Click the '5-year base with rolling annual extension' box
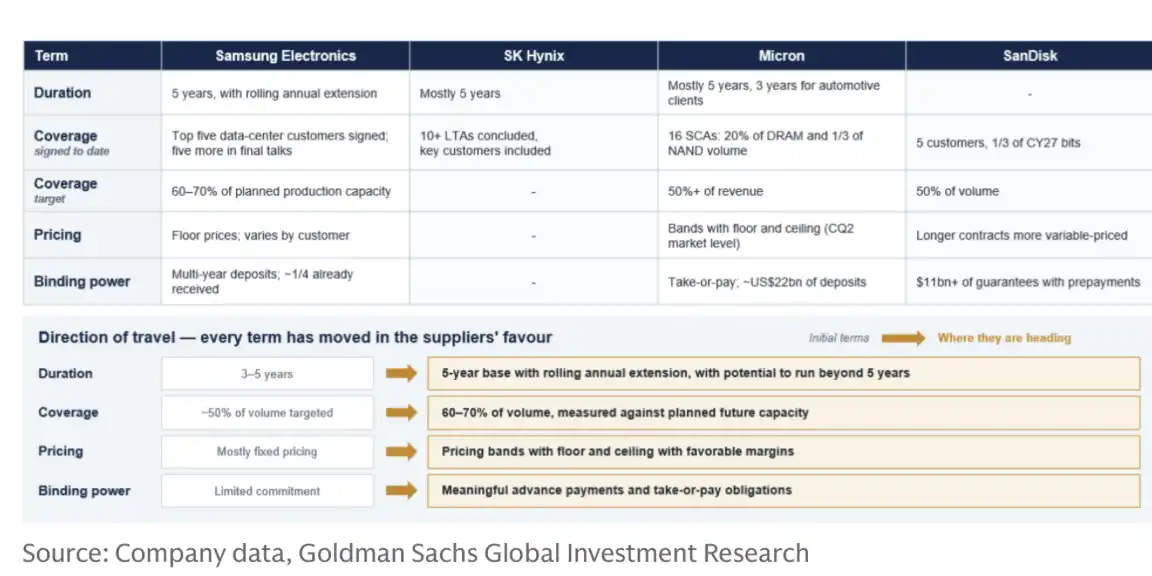Screen dimensions: 1152x576 click(784, 373)
